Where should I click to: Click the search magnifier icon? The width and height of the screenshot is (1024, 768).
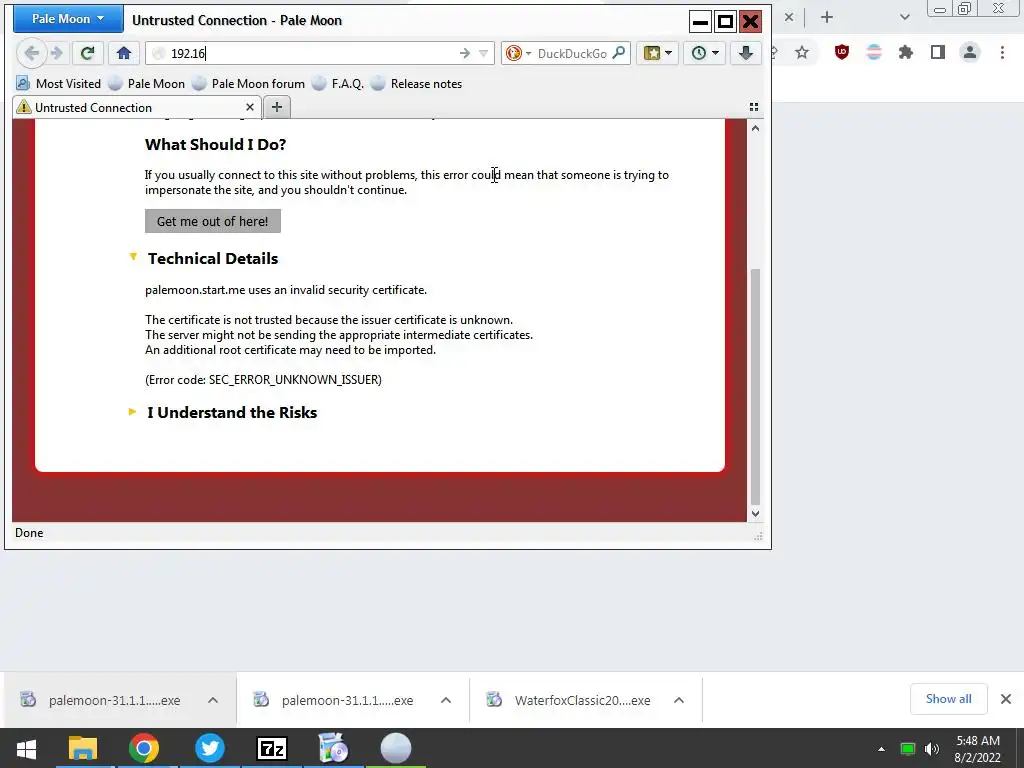[618, 53]
